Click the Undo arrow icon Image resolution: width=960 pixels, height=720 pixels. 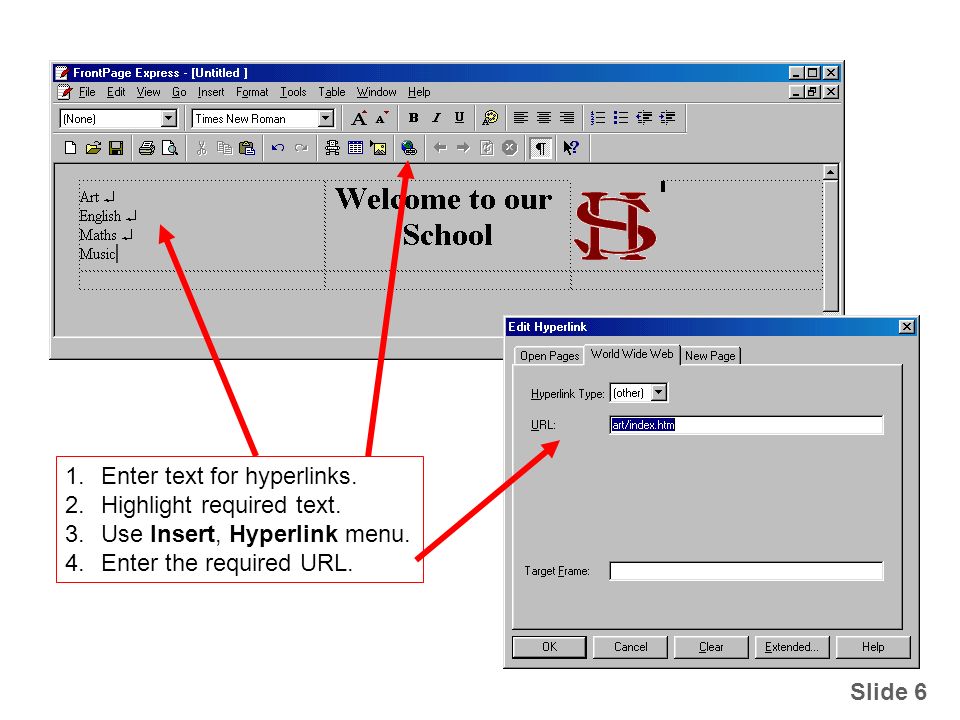[278, 148]
